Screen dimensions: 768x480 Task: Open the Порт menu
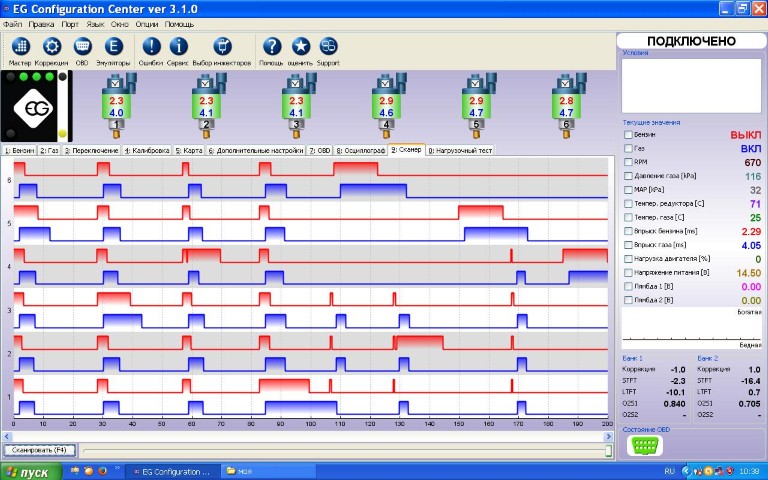tap(69, 22)
